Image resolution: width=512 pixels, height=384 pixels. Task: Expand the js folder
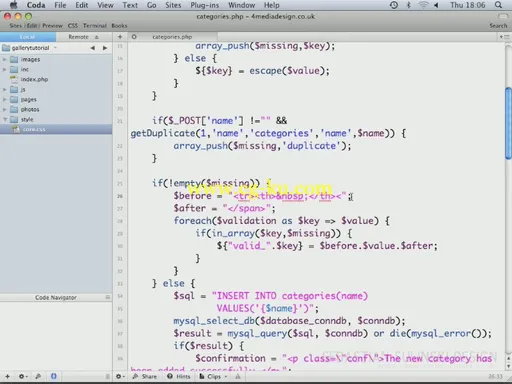5,89
